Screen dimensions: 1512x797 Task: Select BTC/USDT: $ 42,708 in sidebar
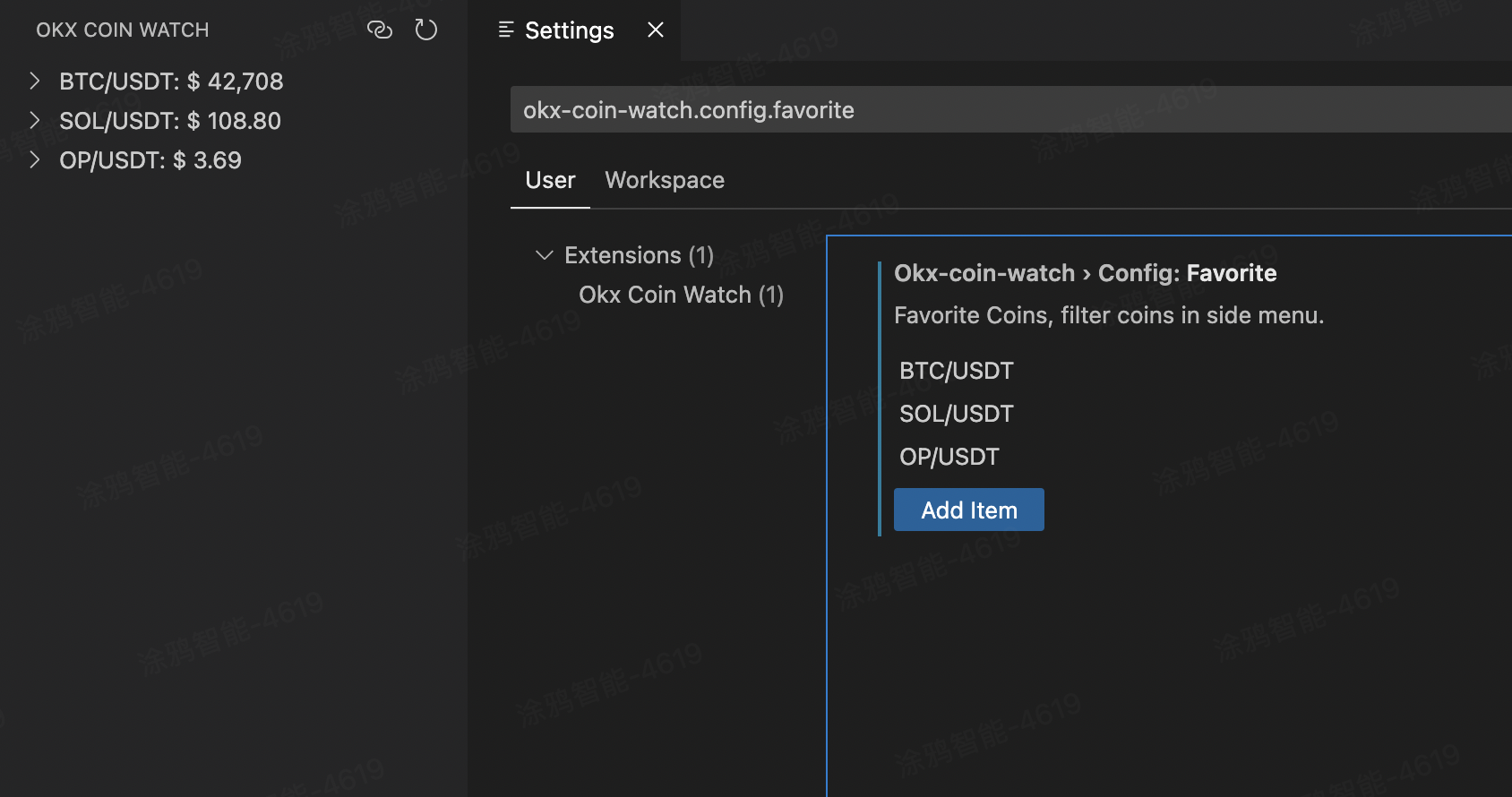[x=171, y=81]
